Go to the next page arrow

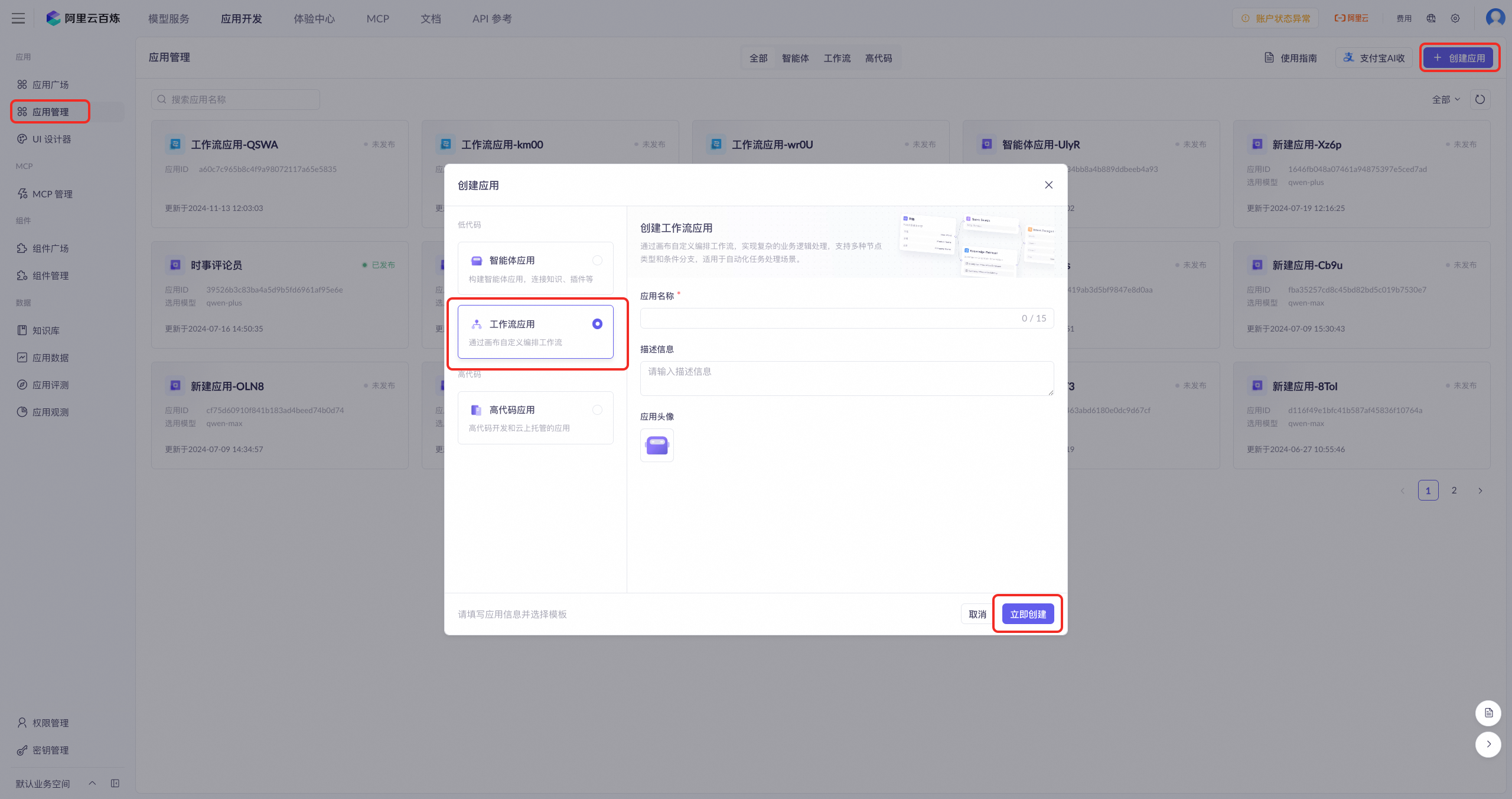coord(1480,491)
